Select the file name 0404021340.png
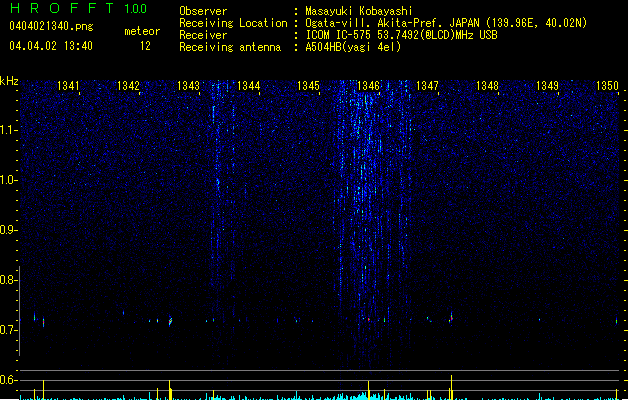The width and height of the screenshot is (629, 400). pos(51,26)
